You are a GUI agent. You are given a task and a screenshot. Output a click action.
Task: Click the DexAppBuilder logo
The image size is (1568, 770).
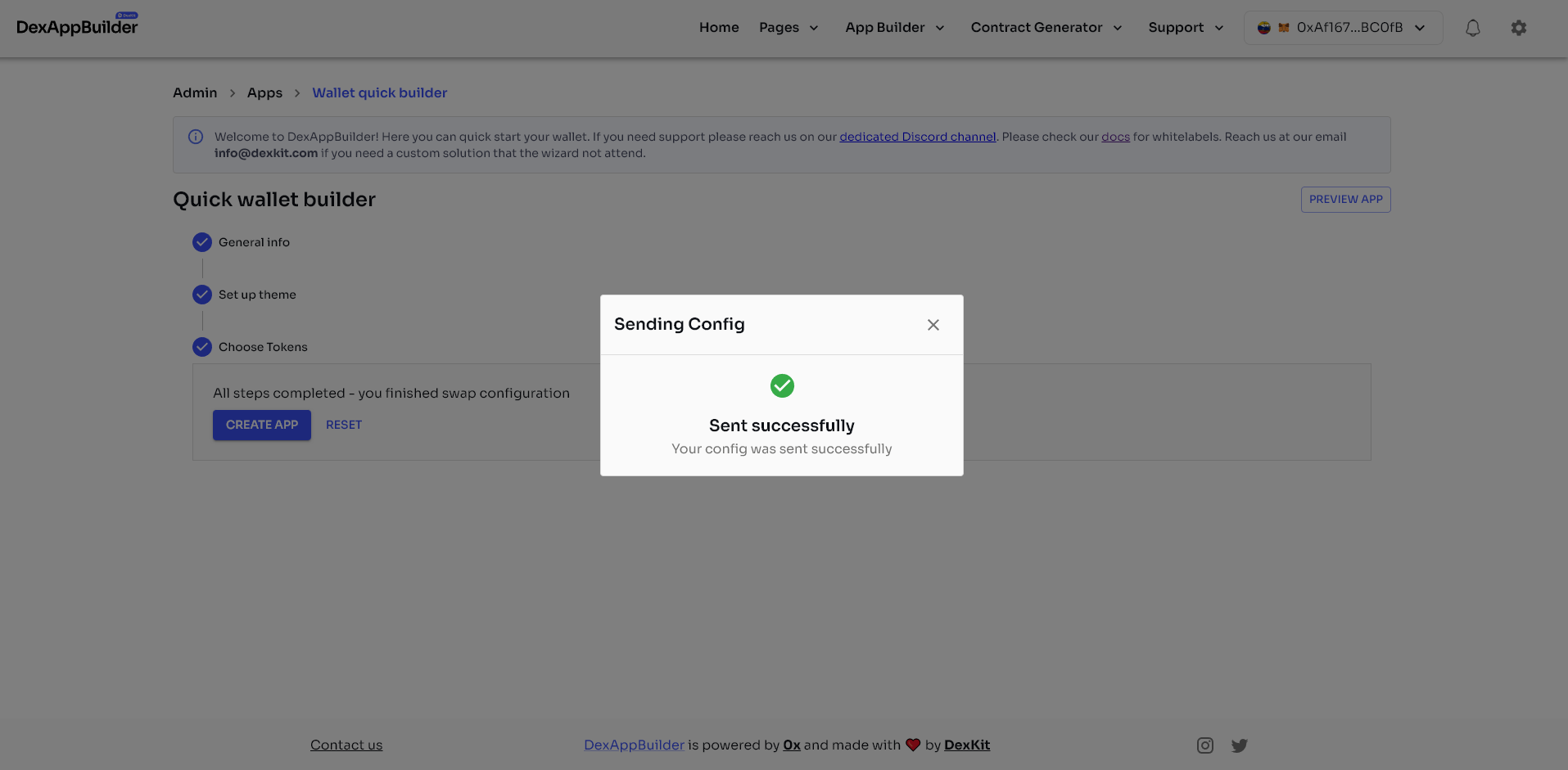[77, 26]
